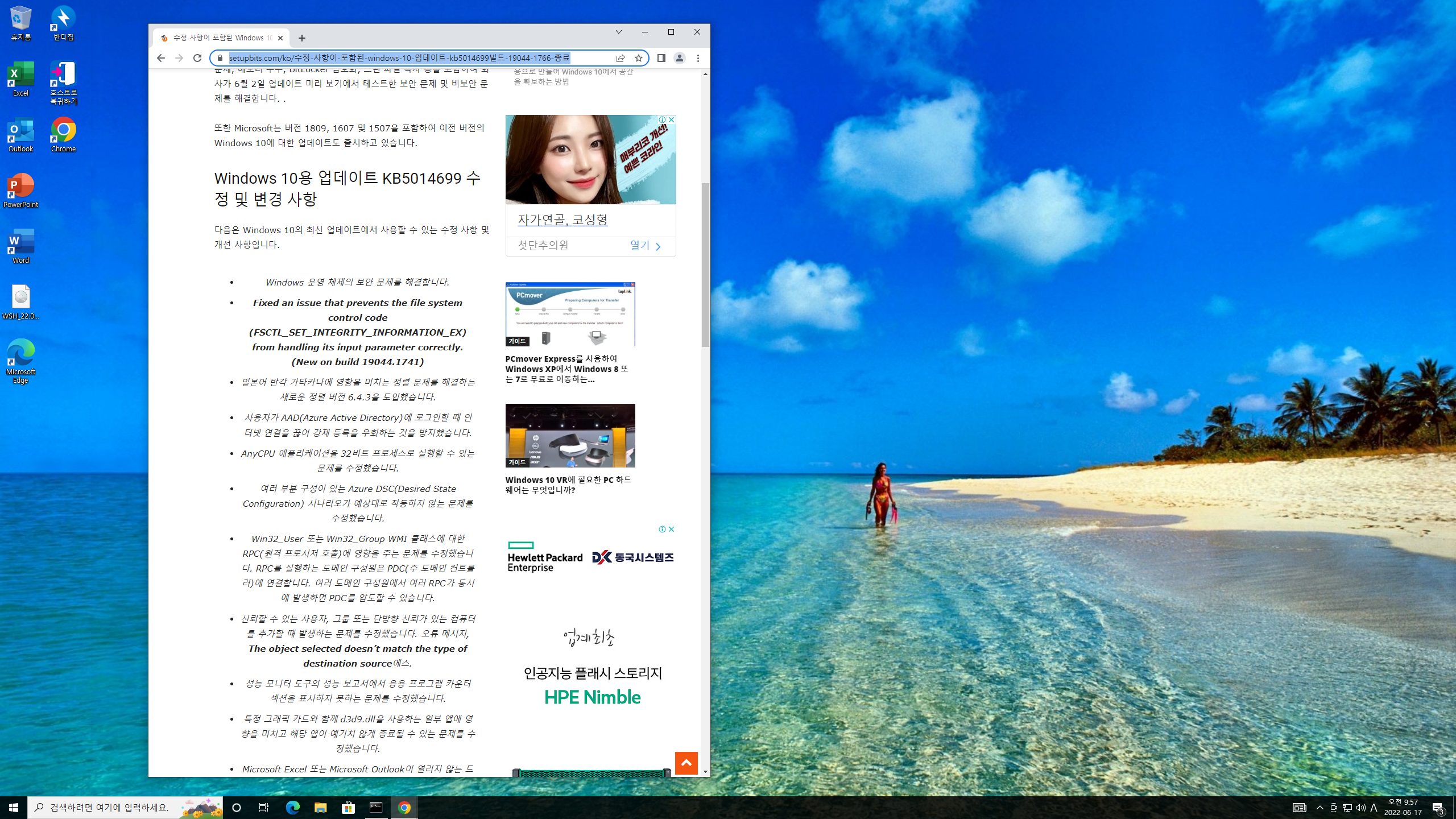
Task: Open the 자가연골, 코성형 ad headline
Action: [x=562, y=220]
